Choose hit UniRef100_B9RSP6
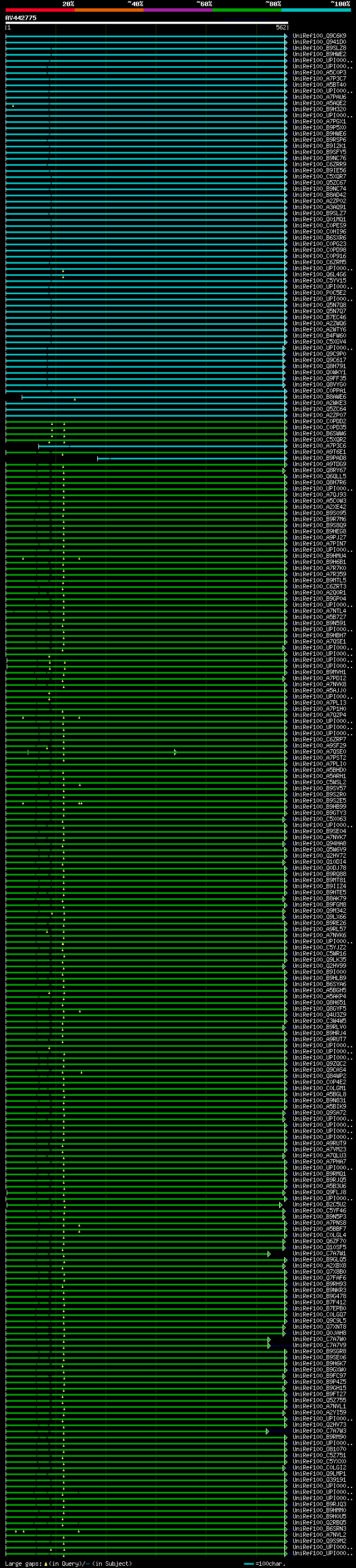356x1568 pixels. click(319, 140)
